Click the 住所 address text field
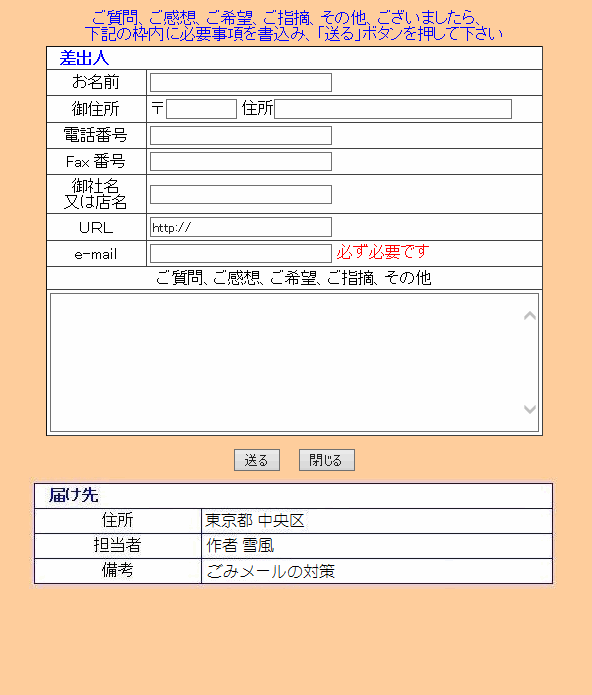The image size is (592, 695). pos(393,109)
